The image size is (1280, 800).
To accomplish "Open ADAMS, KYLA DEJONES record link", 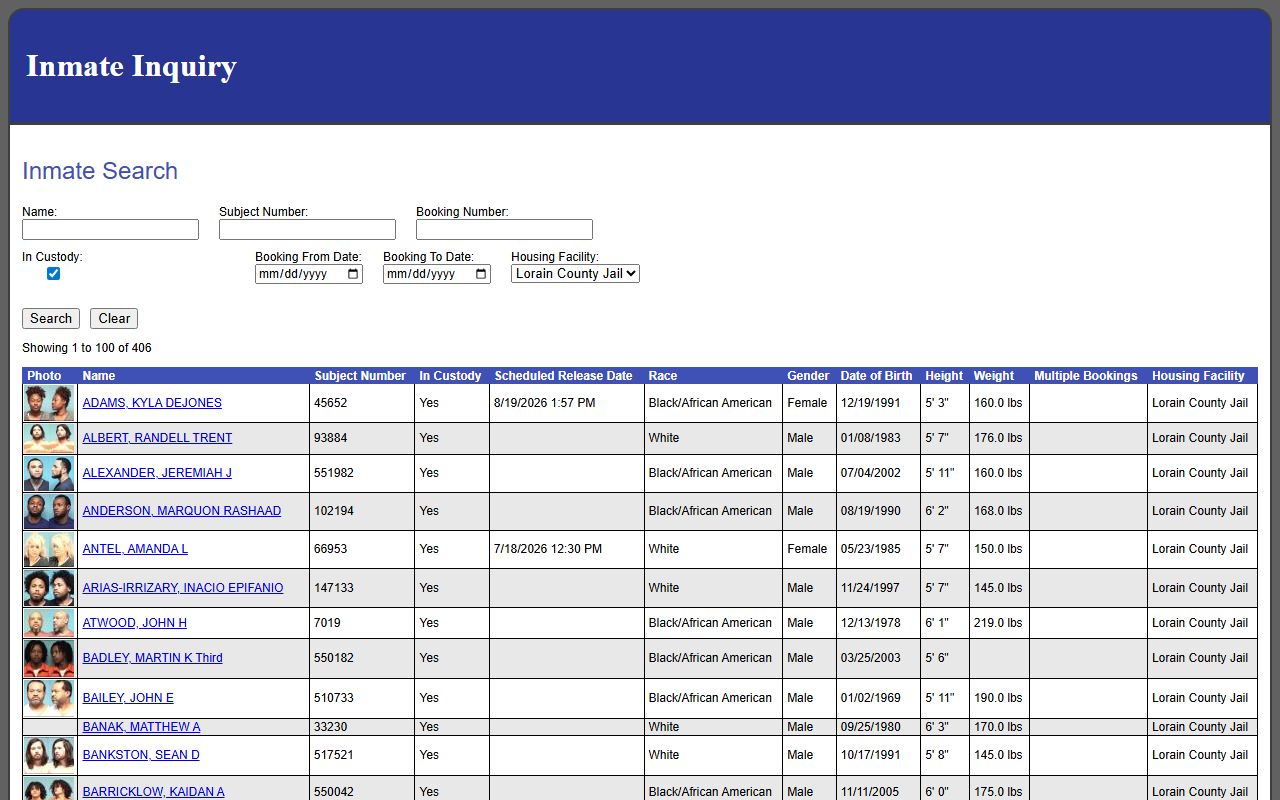I will (152, 403).
